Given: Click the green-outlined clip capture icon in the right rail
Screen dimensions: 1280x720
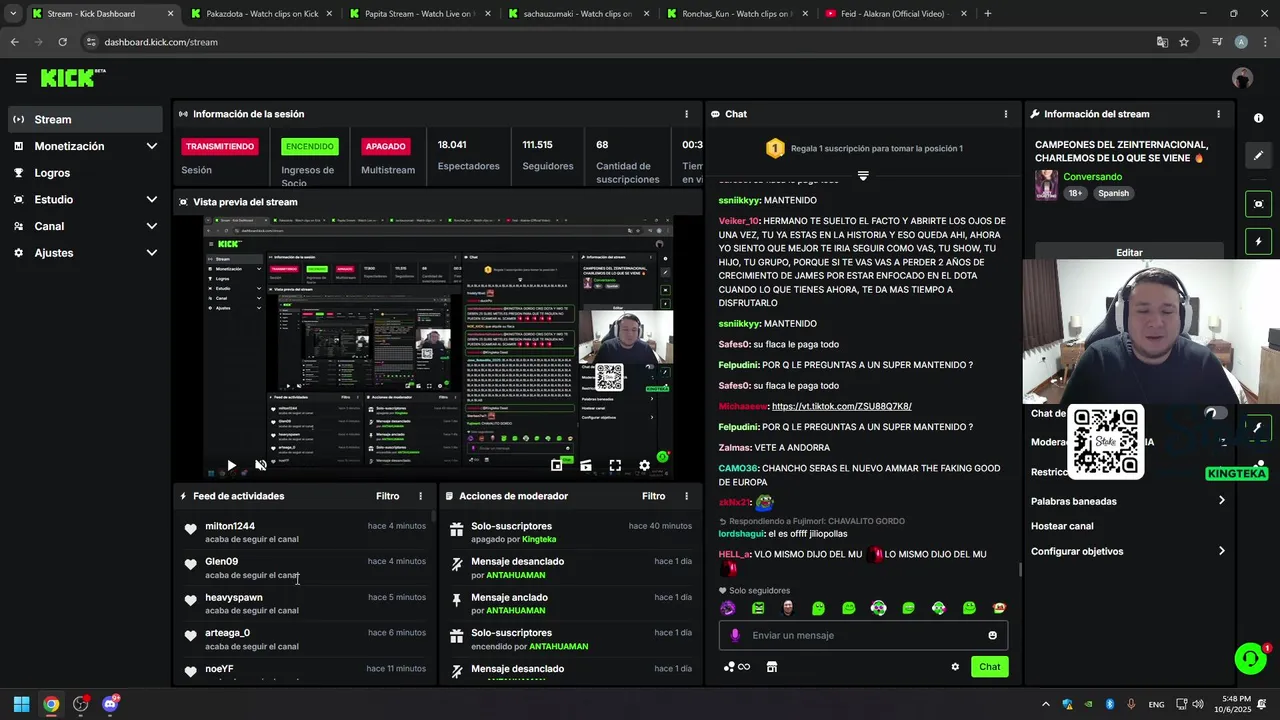Looking at the screenshot, I should [x=1258, y=204].
